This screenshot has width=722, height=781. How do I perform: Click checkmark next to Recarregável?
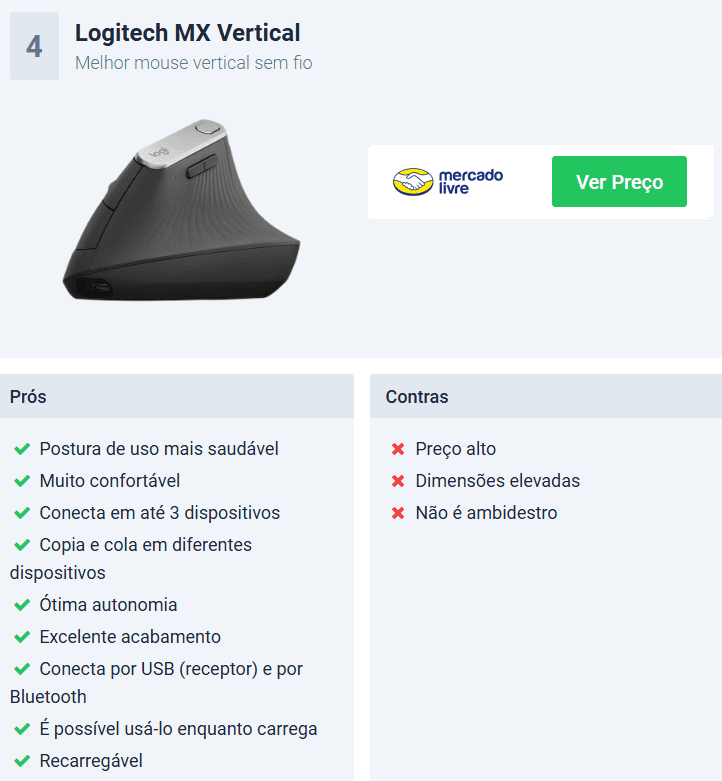tap(22, 761)
